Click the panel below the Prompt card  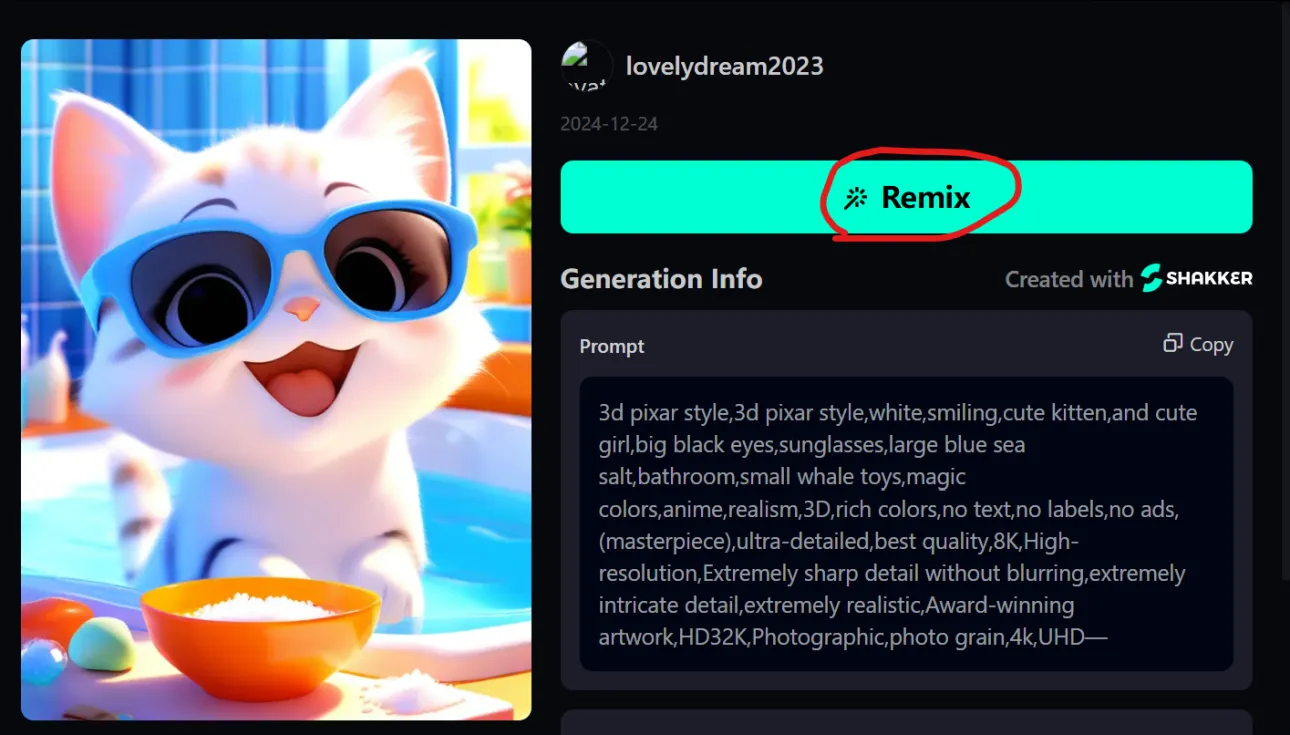[x=906, y=722]
